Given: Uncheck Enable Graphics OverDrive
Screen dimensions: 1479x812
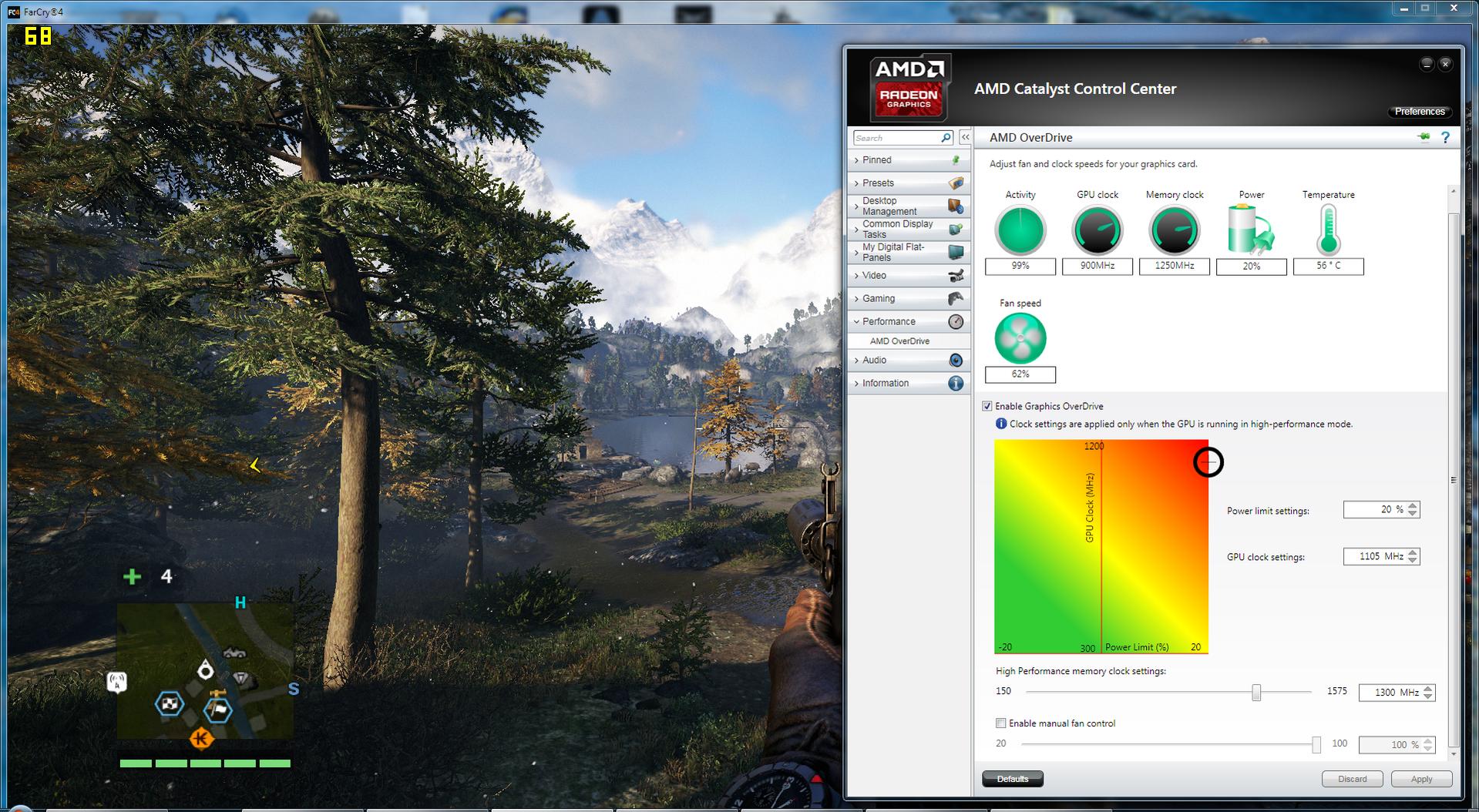Looking at the screenshot, I should click(987, 406).
